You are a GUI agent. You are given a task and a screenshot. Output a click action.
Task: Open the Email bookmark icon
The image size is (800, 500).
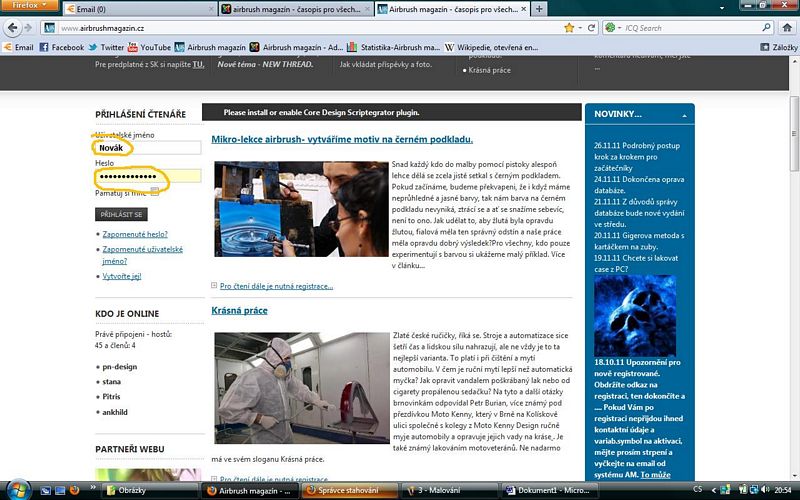[8, 47]
